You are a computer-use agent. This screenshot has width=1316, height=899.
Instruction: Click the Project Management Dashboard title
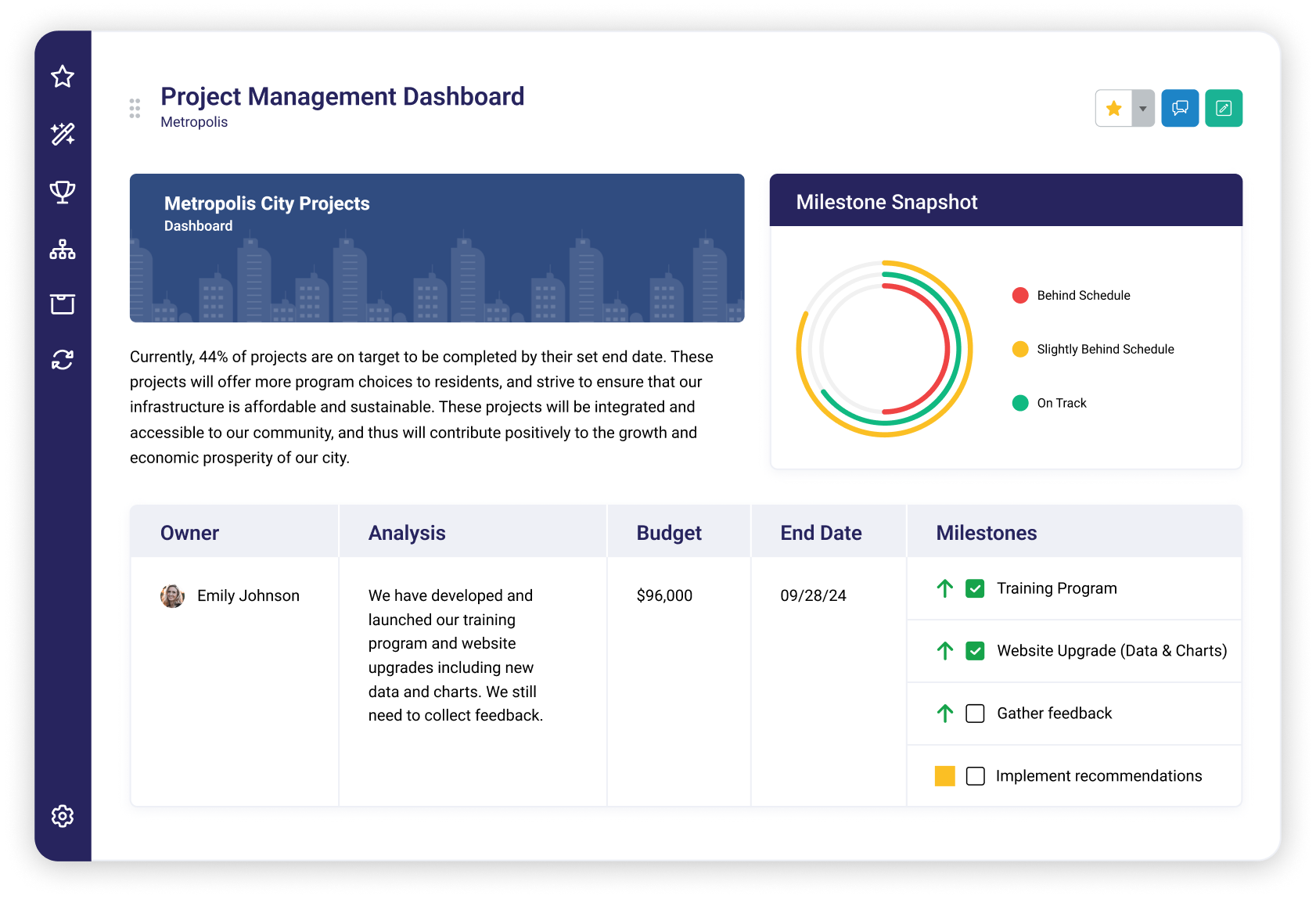343,96
